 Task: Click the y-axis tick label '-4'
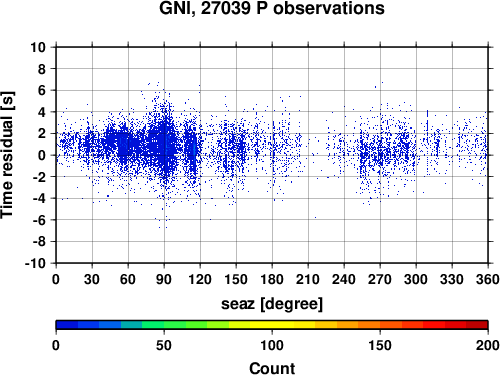coord(39,198)
